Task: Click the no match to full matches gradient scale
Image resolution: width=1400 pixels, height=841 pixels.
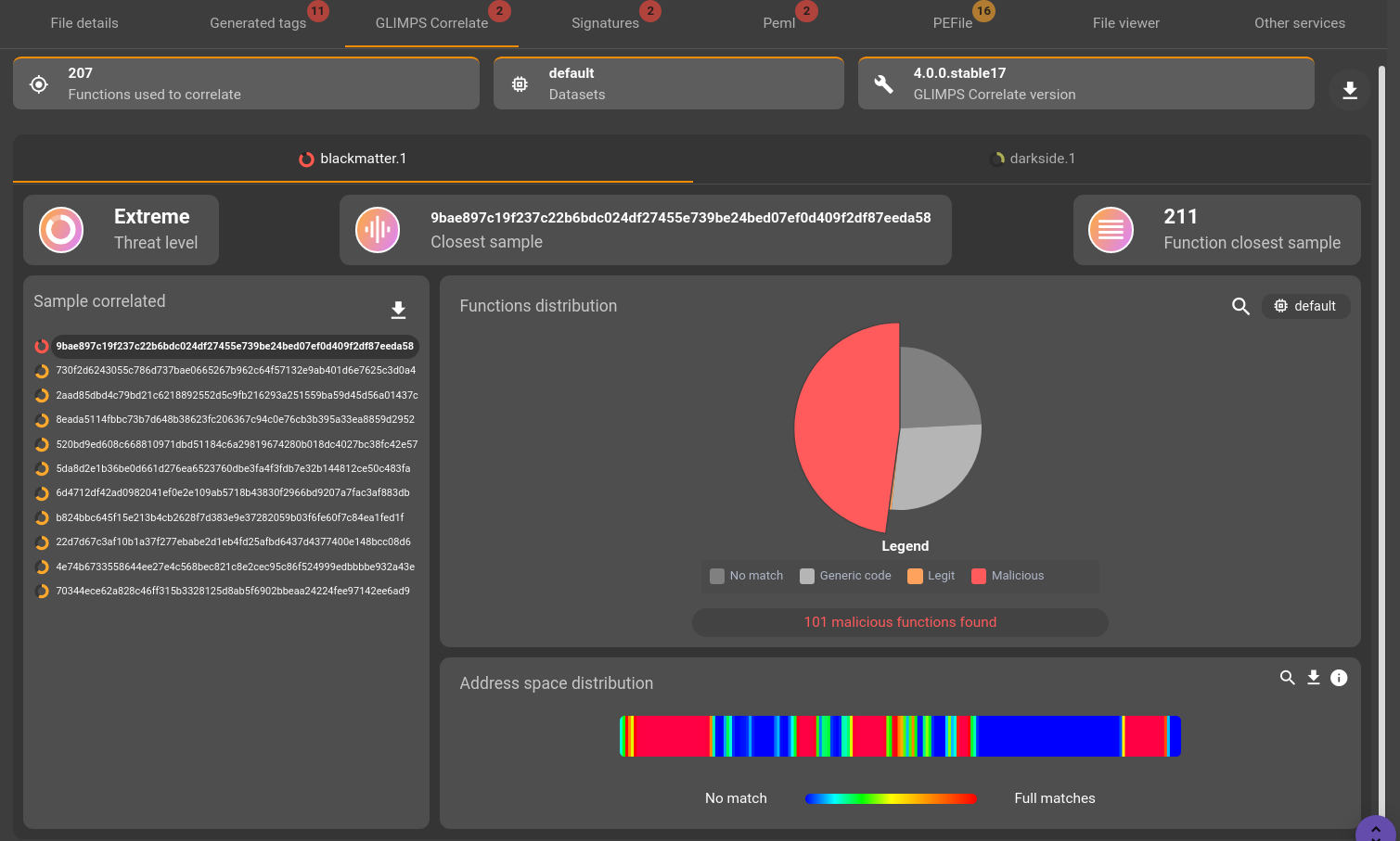Action: click(x=891, y=798)
